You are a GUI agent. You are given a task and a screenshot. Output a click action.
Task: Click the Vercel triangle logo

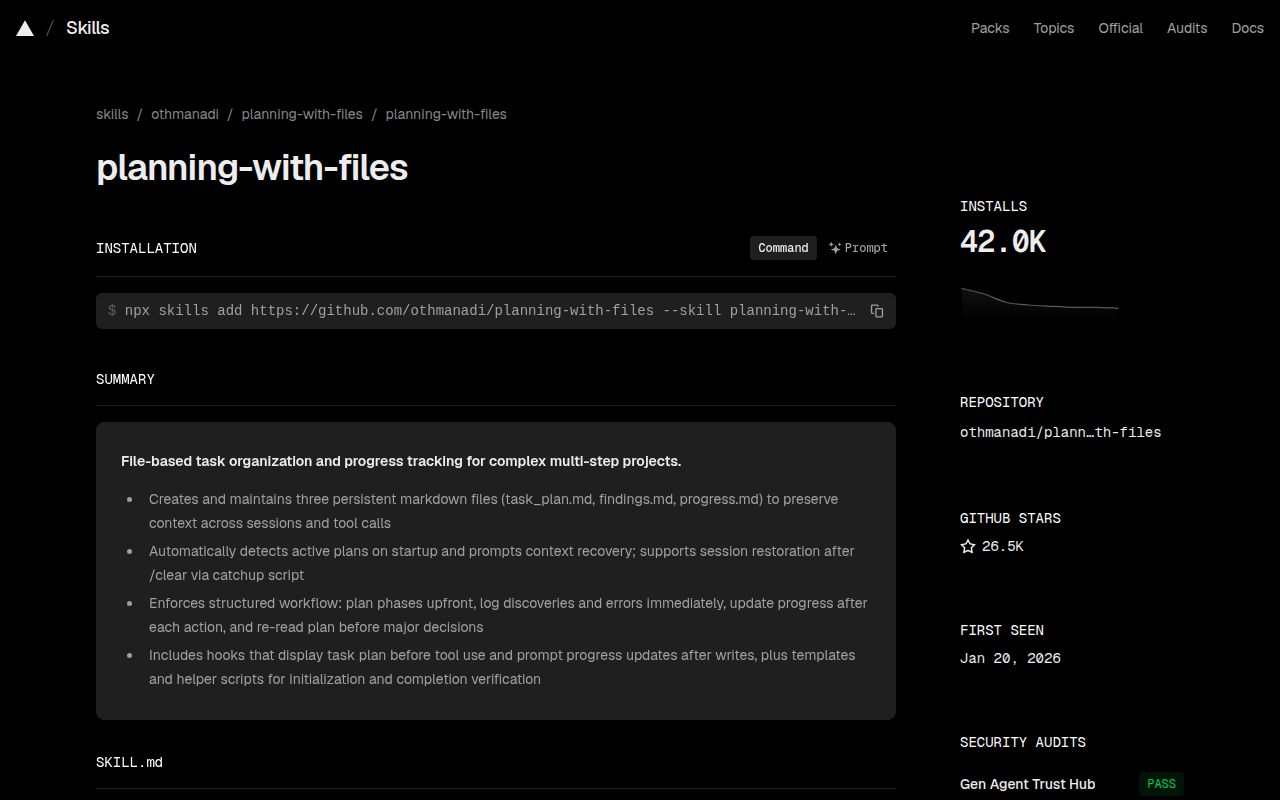[25, 28]
